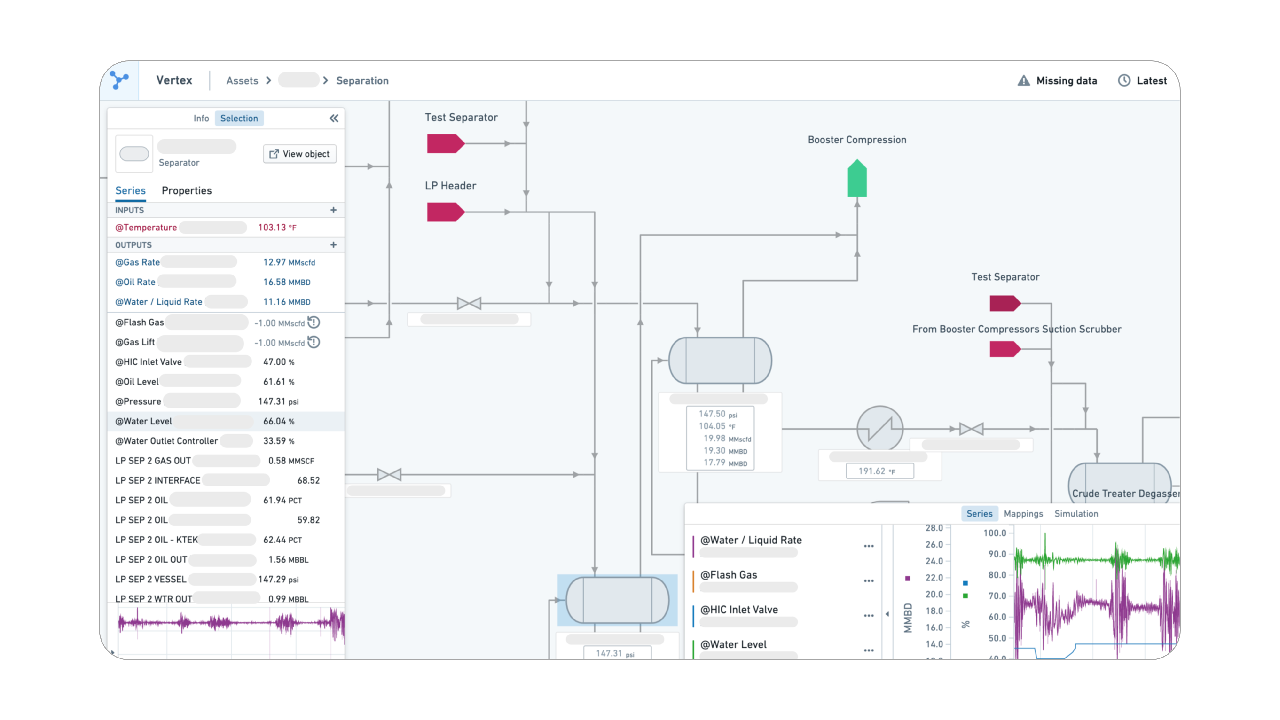Click the purple MMBD axis legend swatch

coord(907,578)
